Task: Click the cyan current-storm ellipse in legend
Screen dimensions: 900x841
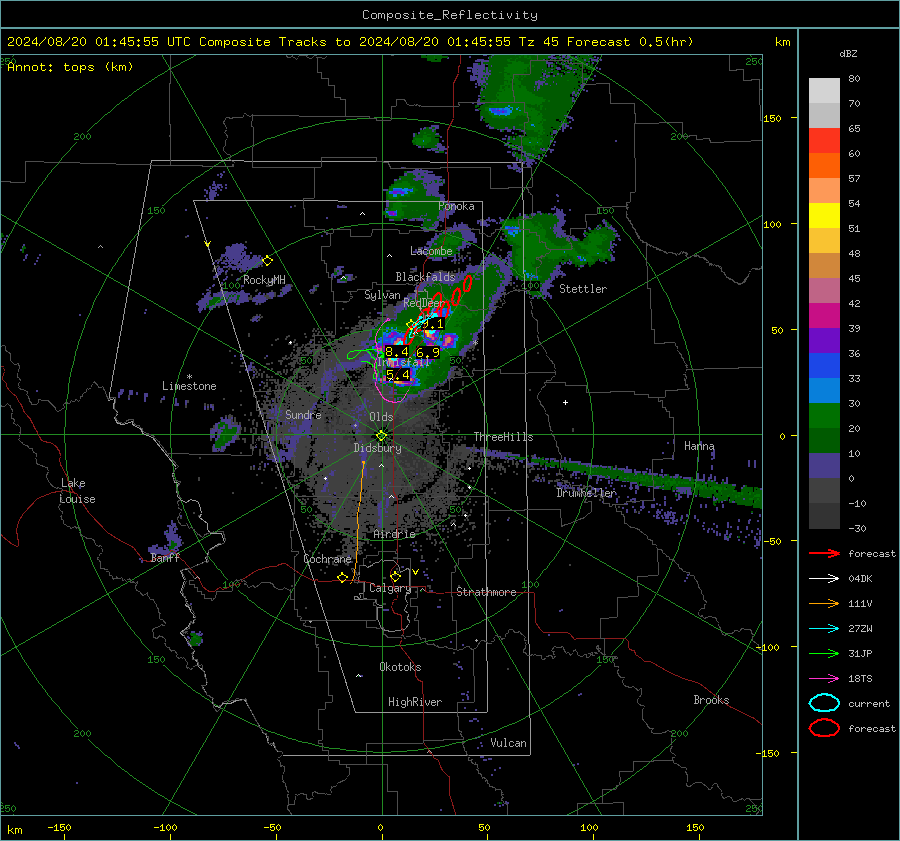Action: point(824,703)
